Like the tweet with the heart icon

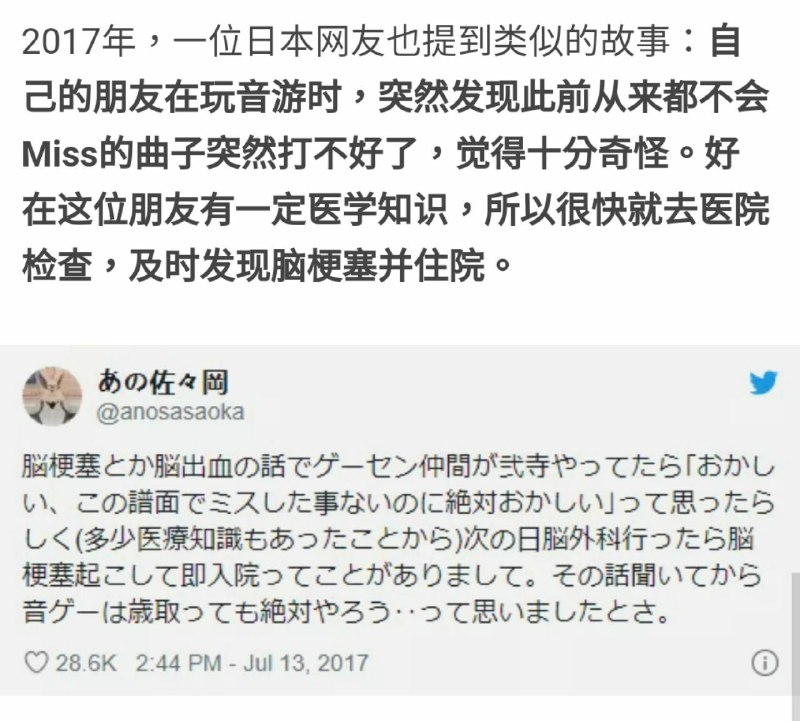pyautogui.click(x=36, y=662)
